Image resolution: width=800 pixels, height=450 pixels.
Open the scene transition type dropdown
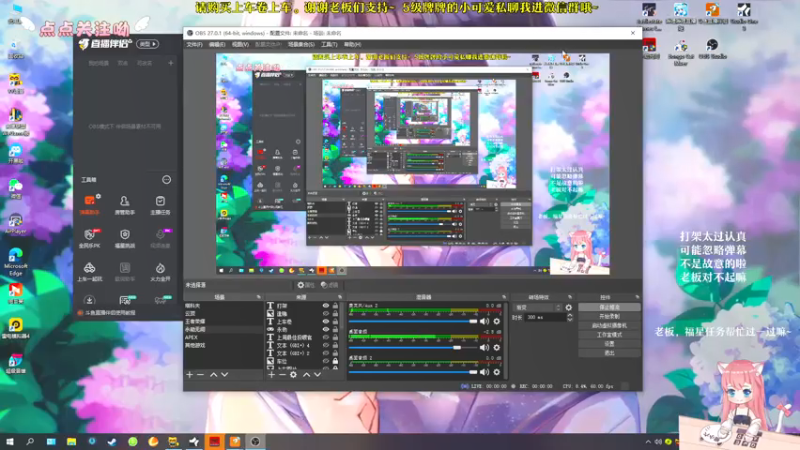pos(537,308)
